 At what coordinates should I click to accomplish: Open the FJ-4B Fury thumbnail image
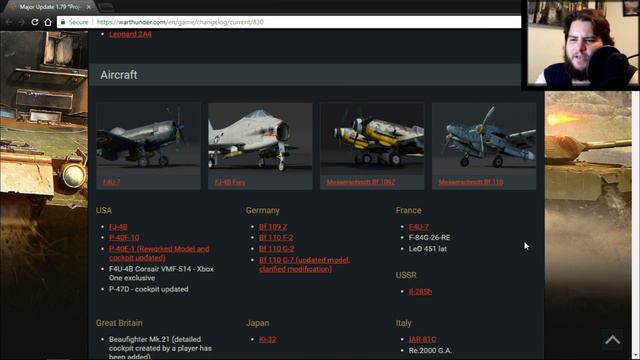pos(260,138)
